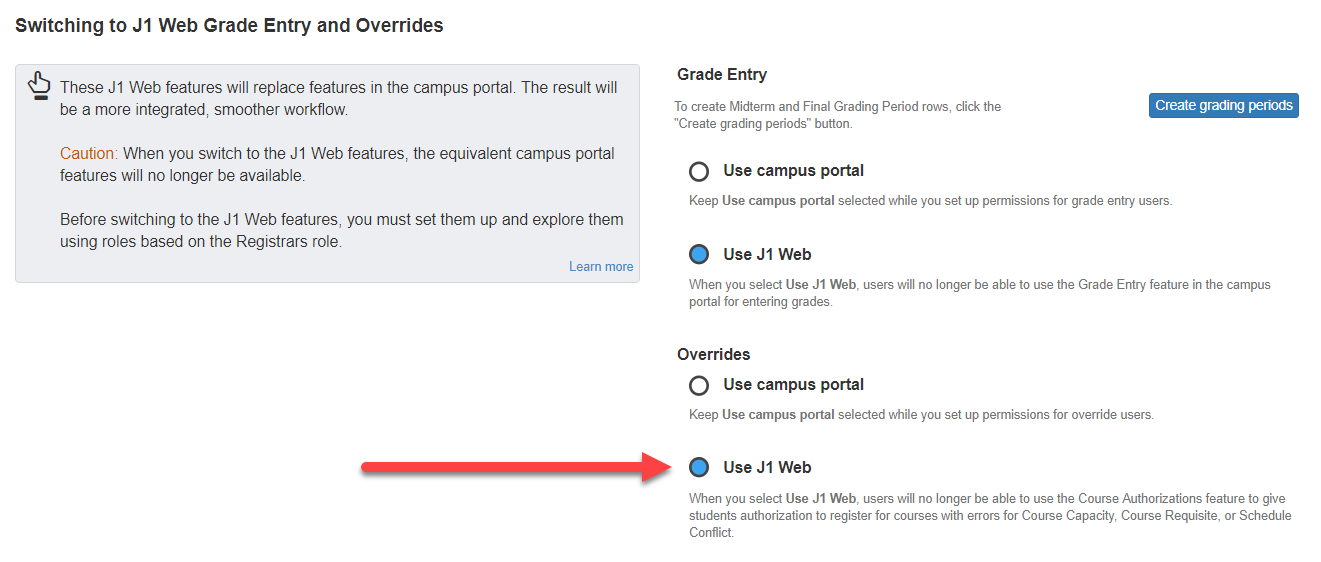
Task: Click the Grade Entry section heading
Action: [722, 74]
